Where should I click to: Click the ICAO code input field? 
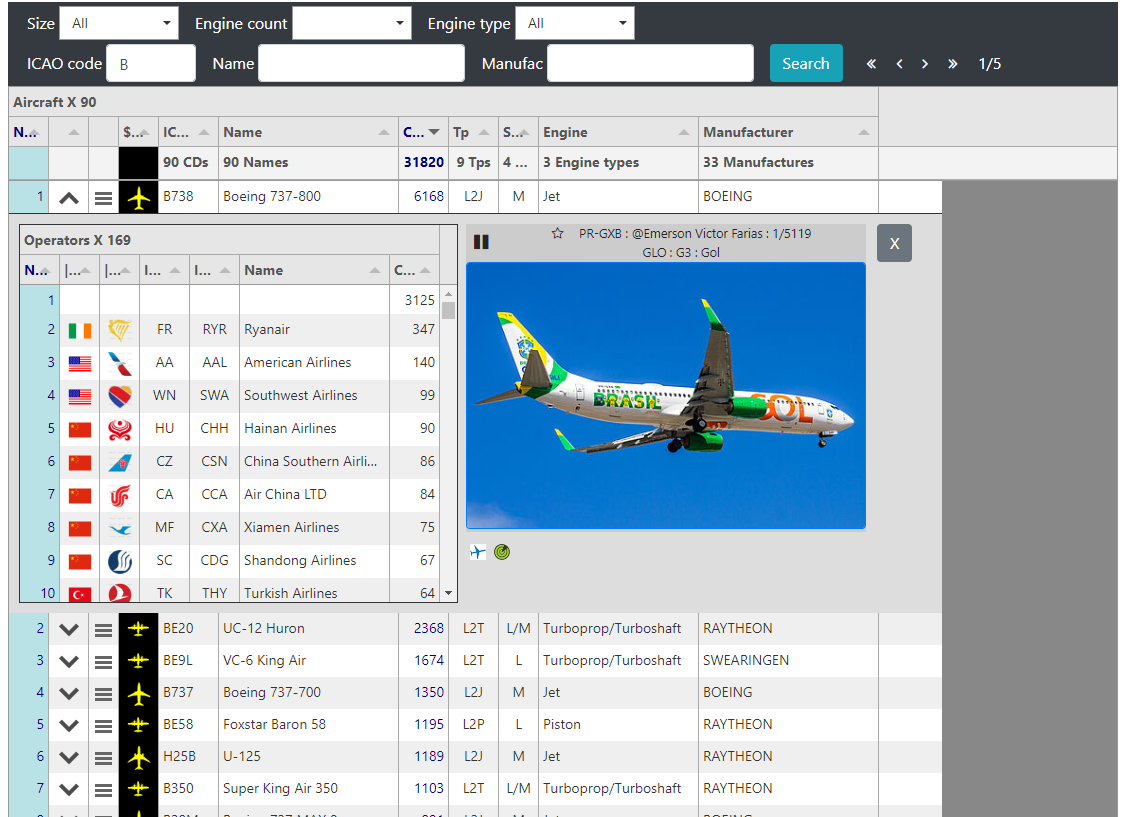coord(151,63)
